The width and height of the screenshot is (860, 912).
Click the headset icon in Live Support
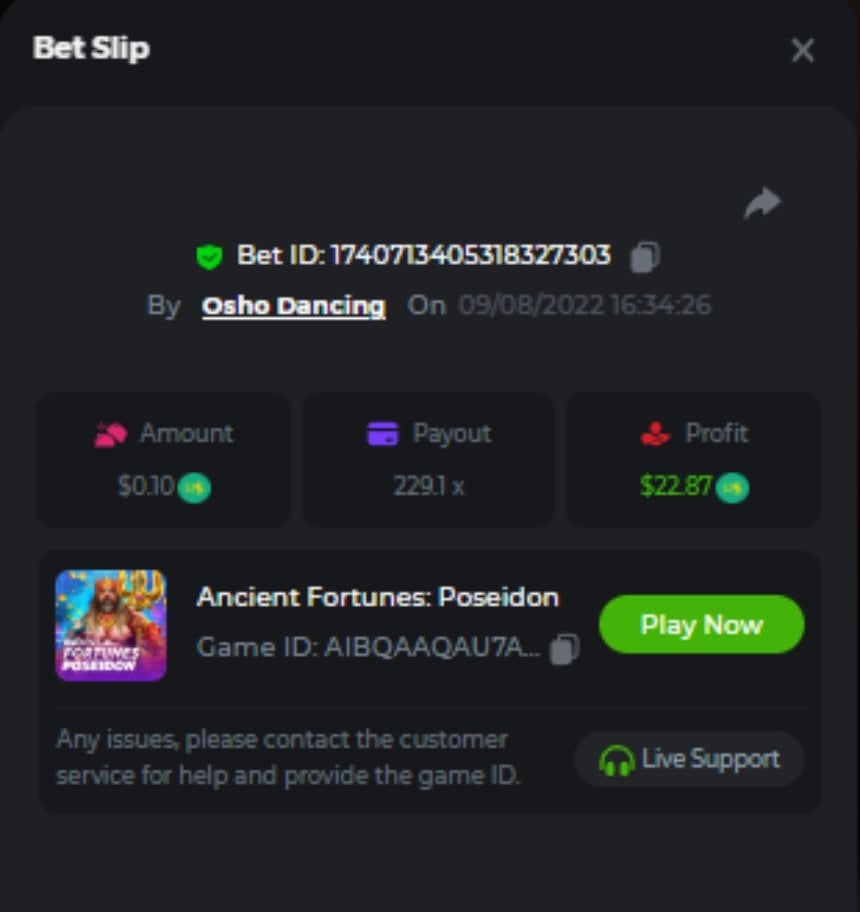coord(616,760)
